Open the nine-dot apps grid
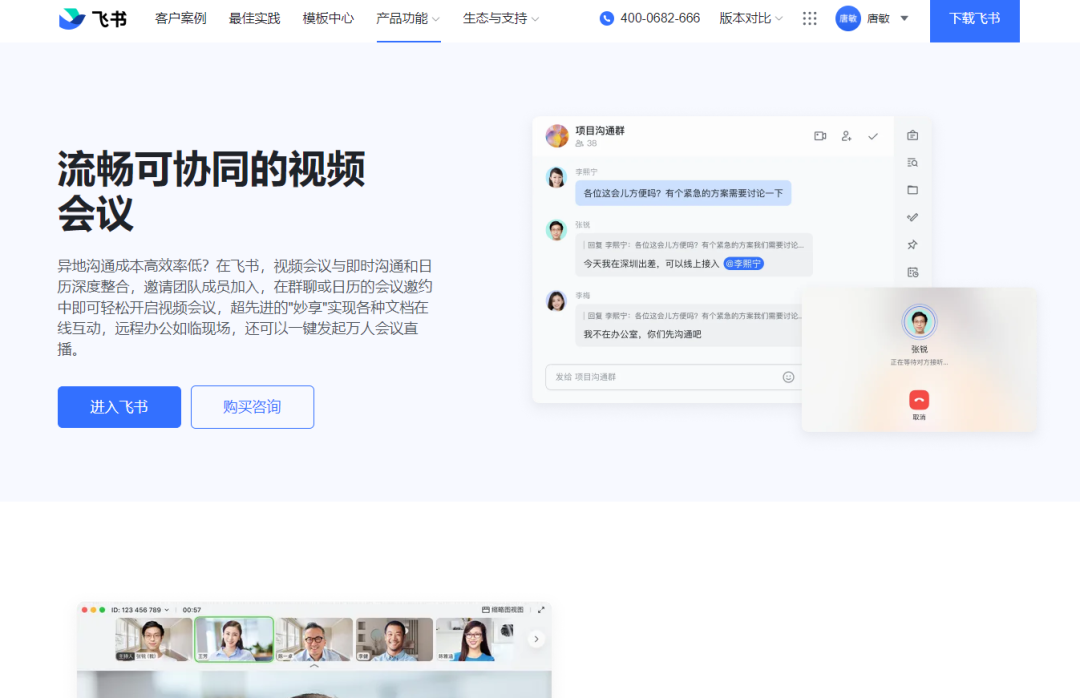 click(809, 19)
